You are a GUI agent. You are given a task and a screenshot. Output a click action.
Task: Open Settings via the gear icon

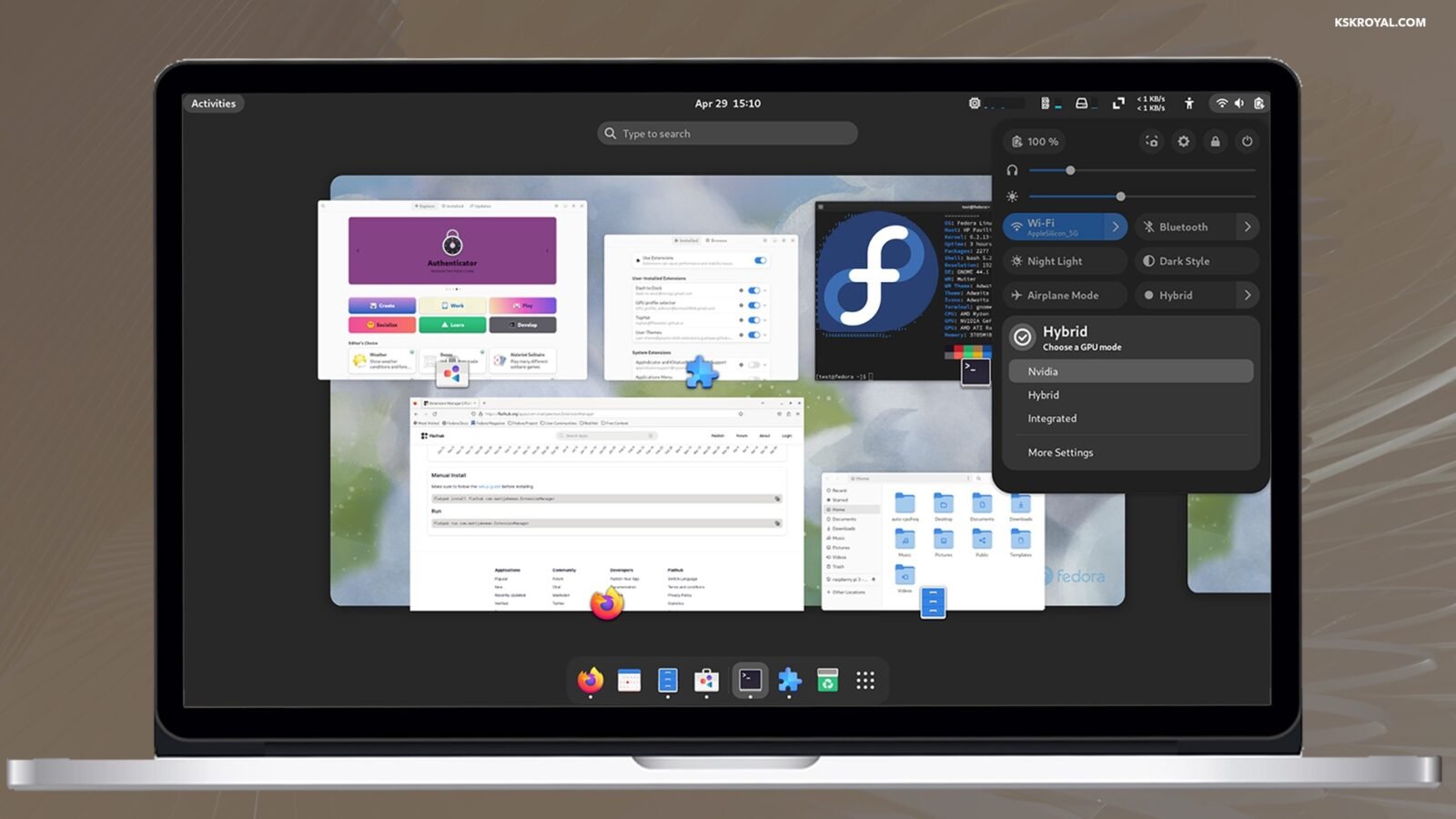1183,142
